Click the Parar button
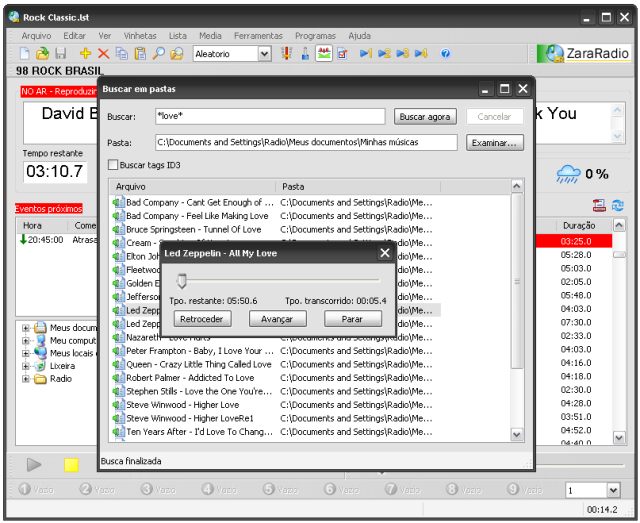 (352, 319)
